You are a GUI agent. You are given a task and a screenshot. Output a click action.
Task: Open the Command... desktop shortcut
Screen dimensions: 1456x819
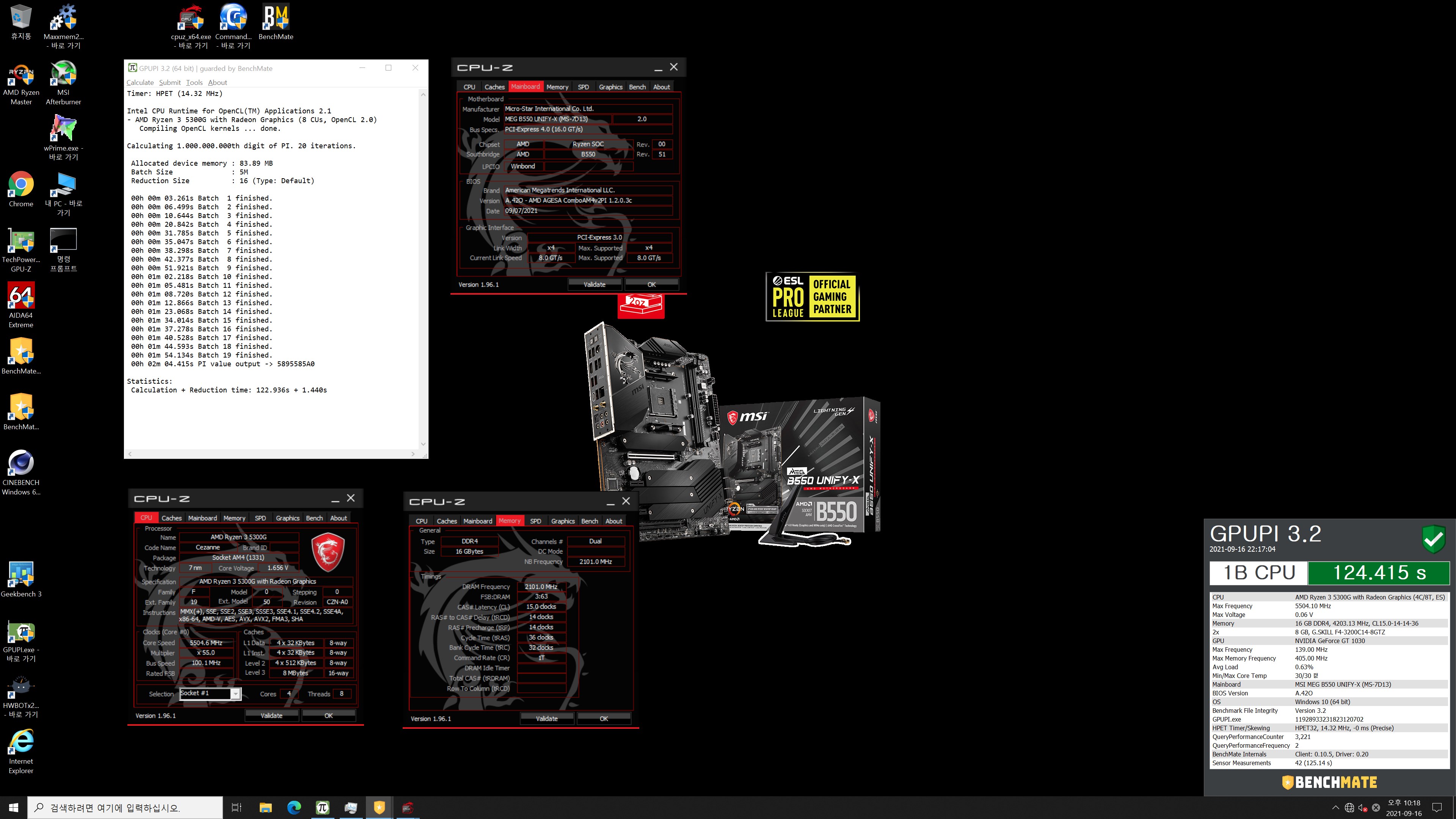(x=234, y=27)
